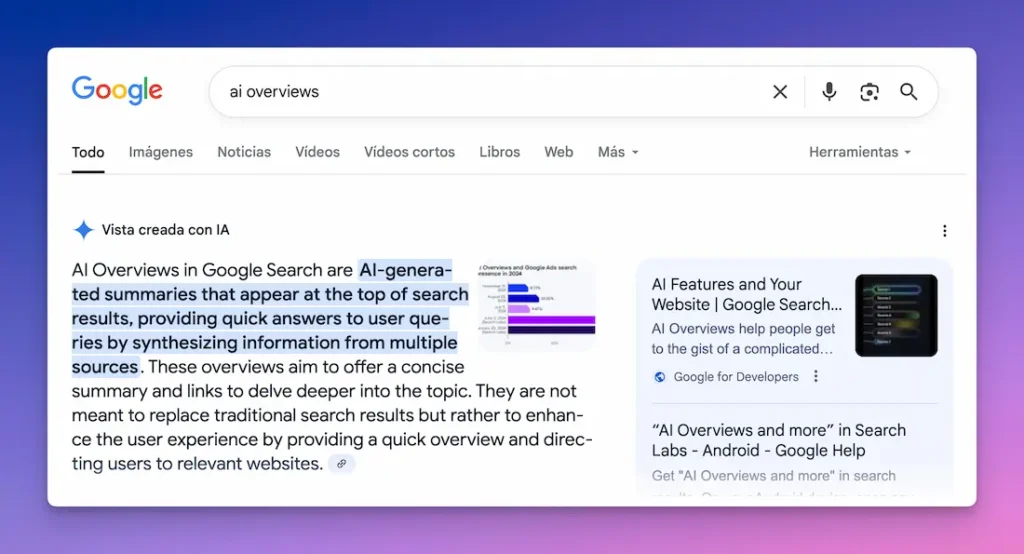This screenshot has width=1024, height=554.
Task: Click the Google for Developers globe favicon
Action: coord(660,377)
